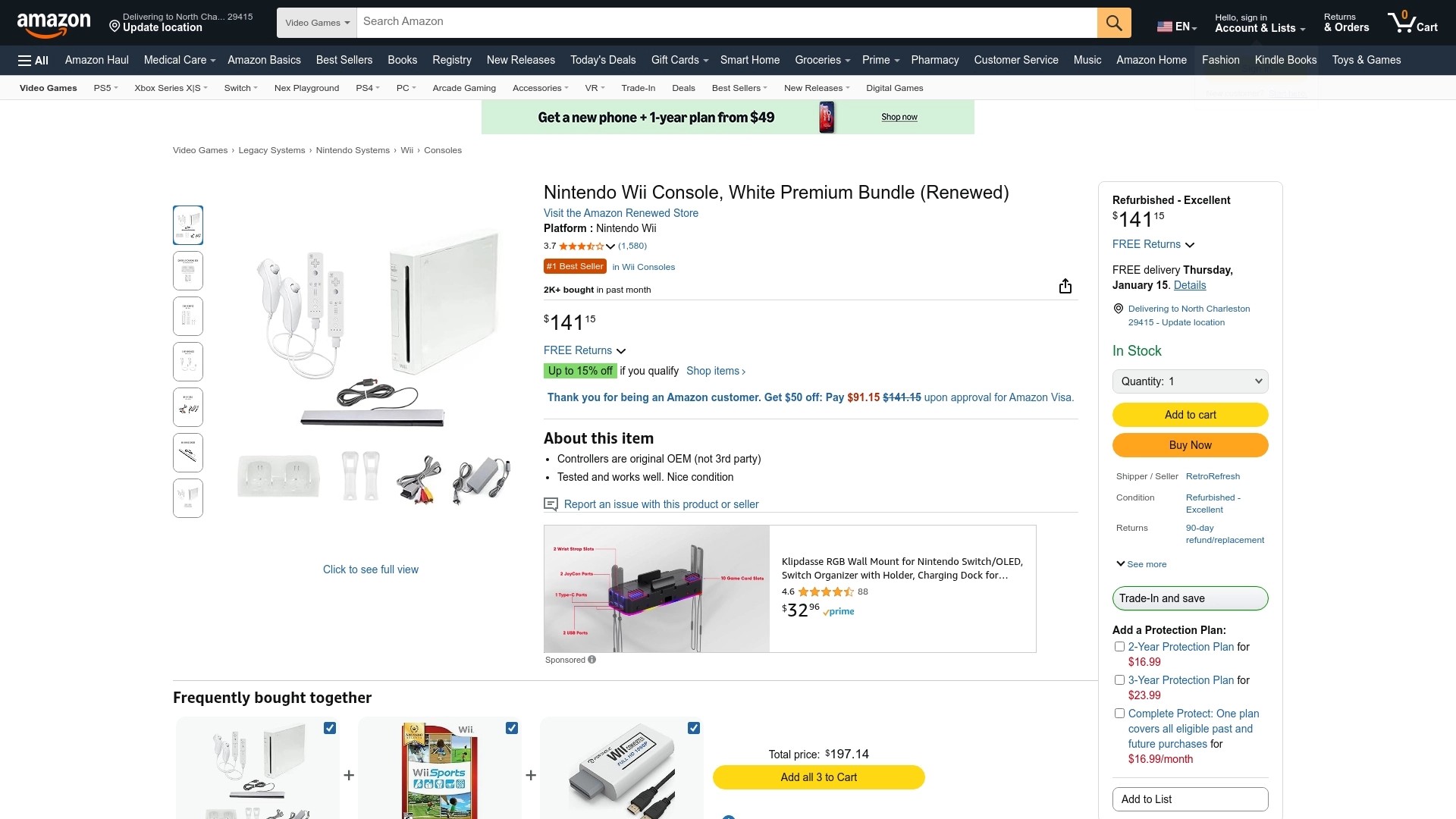Uncheck the Wii Sports bundle item checkbox

tap(512, 728)
